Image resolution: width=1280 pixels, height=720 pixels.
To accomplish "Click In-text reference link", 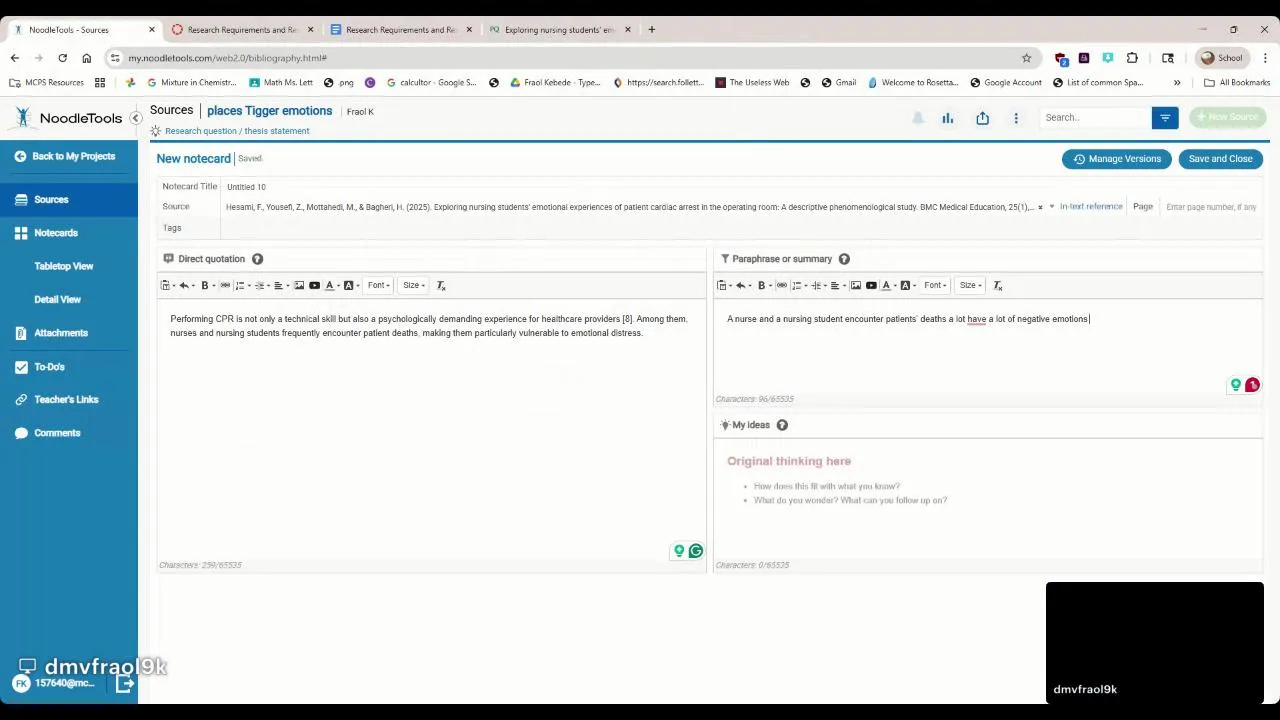I will pos(1091,207).
